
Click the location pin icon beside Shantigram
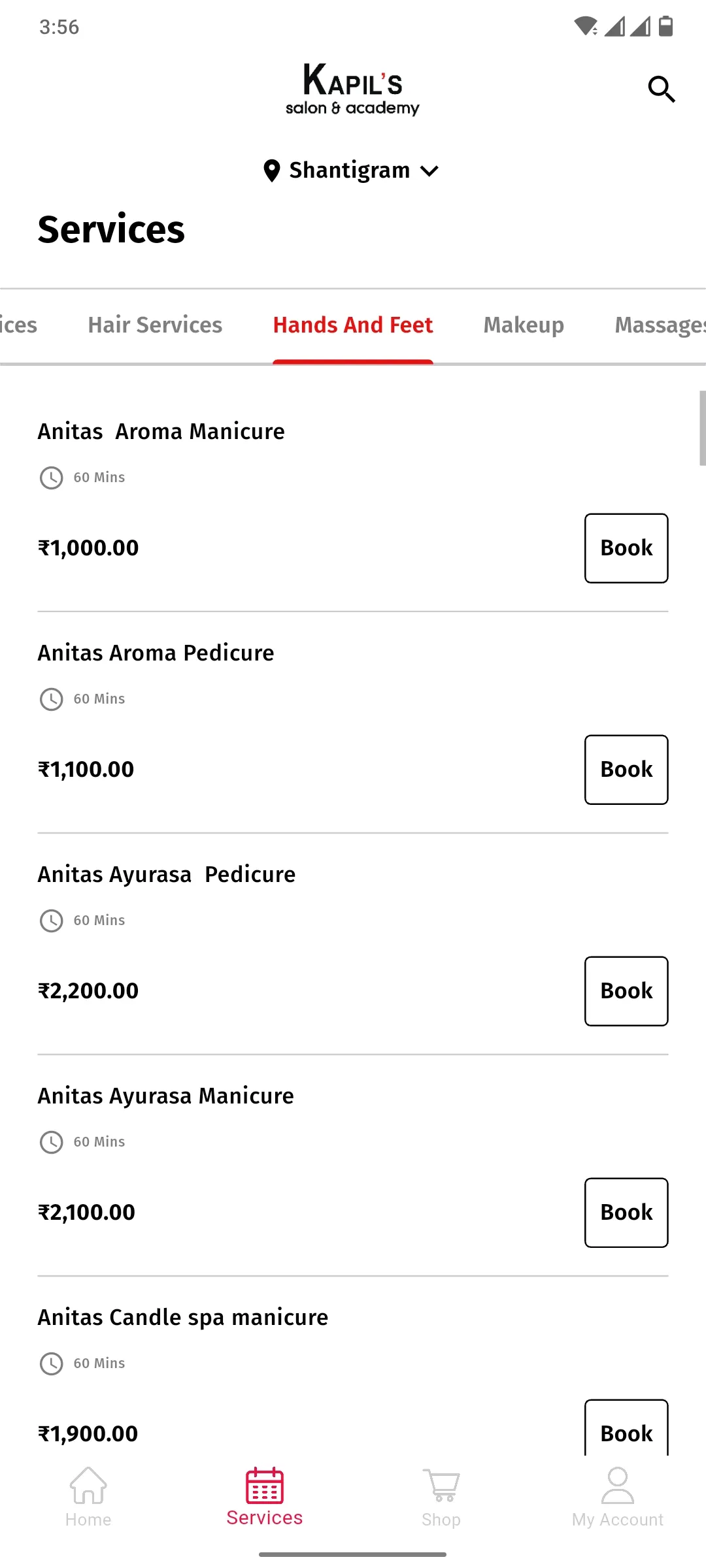point(271,171)
